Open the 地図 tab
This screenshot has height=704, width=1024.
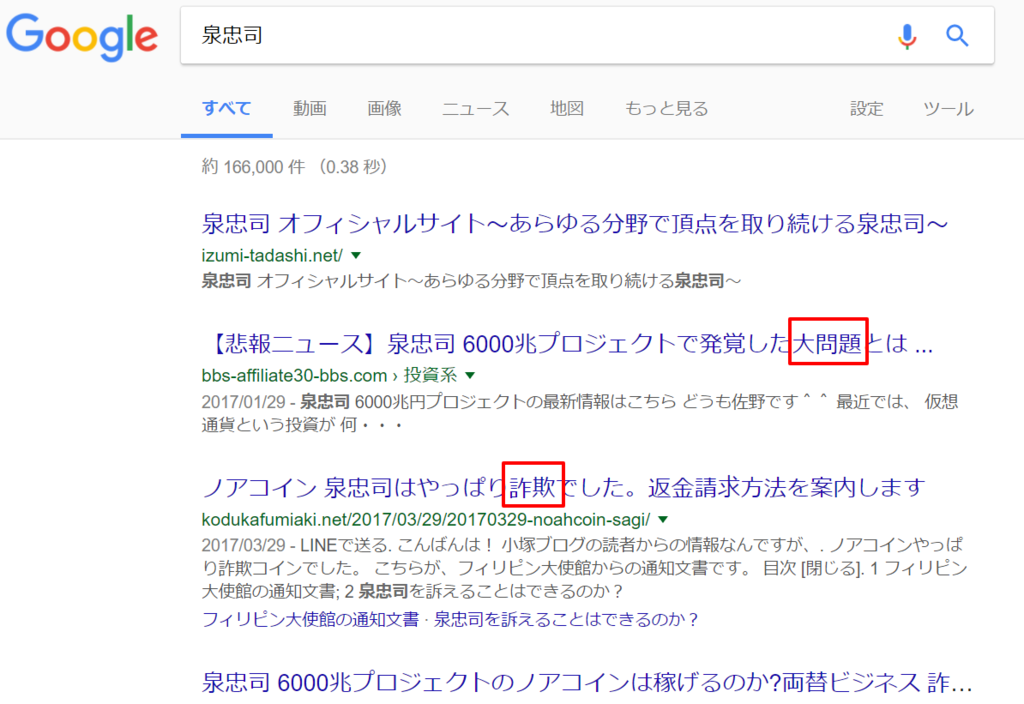pos(566,108)
